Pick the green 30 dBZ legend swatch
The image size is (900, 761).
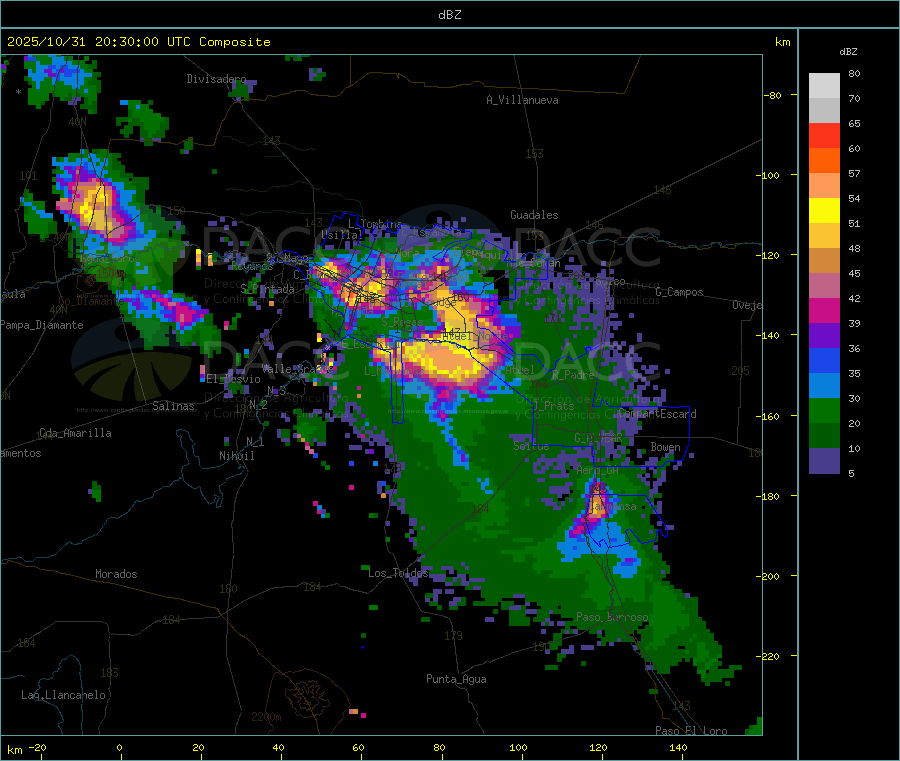point(824,410)
